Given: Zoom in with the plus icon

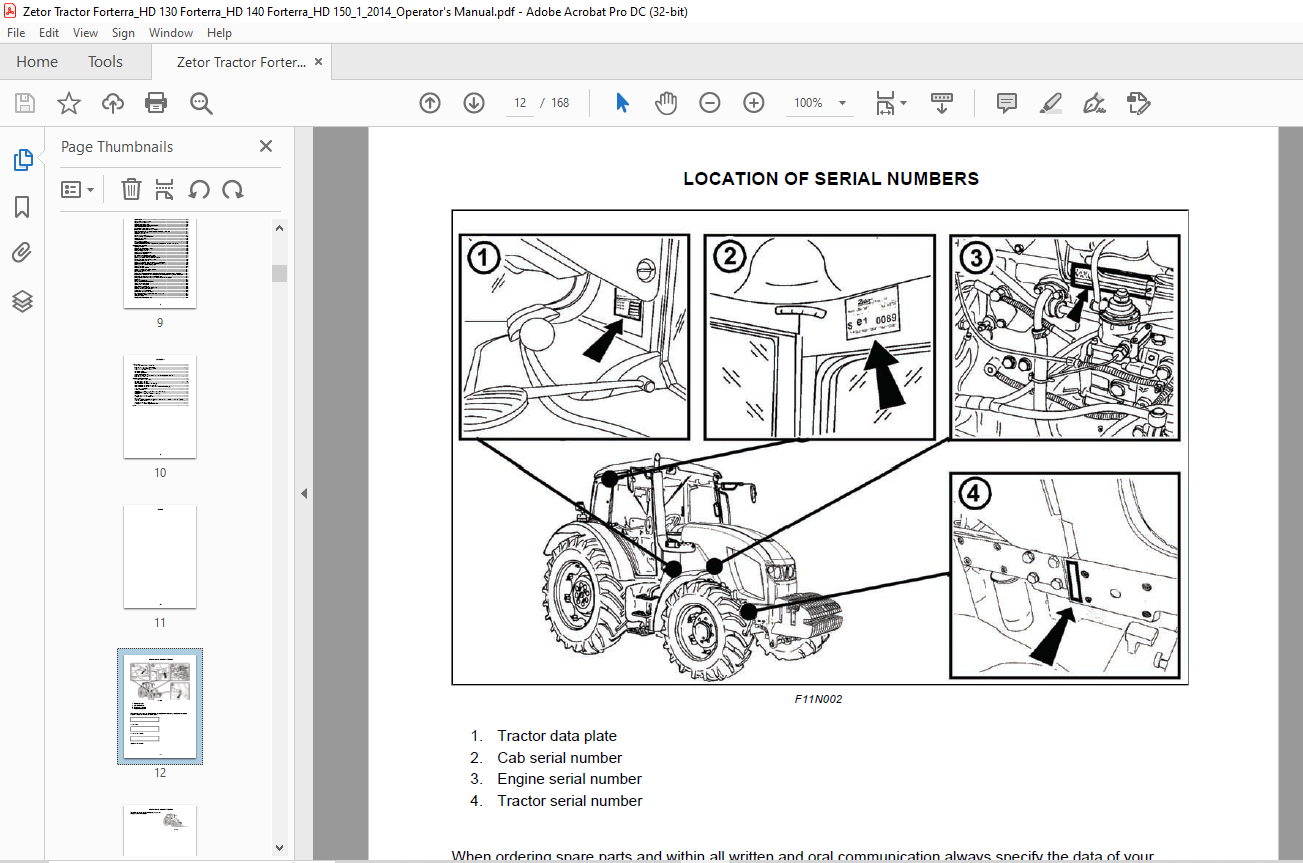Looking at the screenshot, I should [x=754, y=103].
